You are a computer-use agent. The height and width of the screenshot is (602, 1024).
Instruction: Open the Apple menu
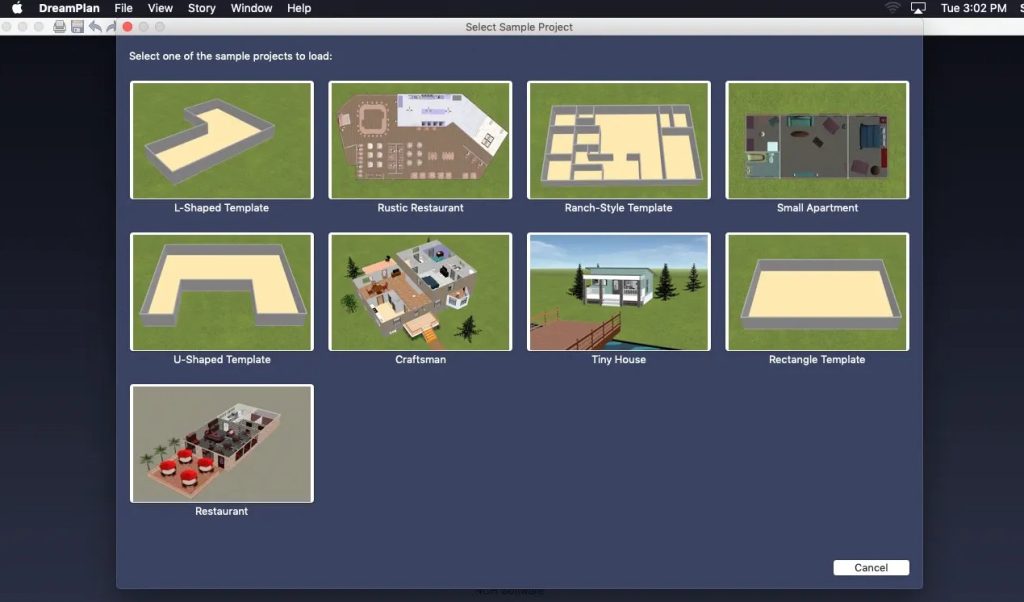pos(15,8)
